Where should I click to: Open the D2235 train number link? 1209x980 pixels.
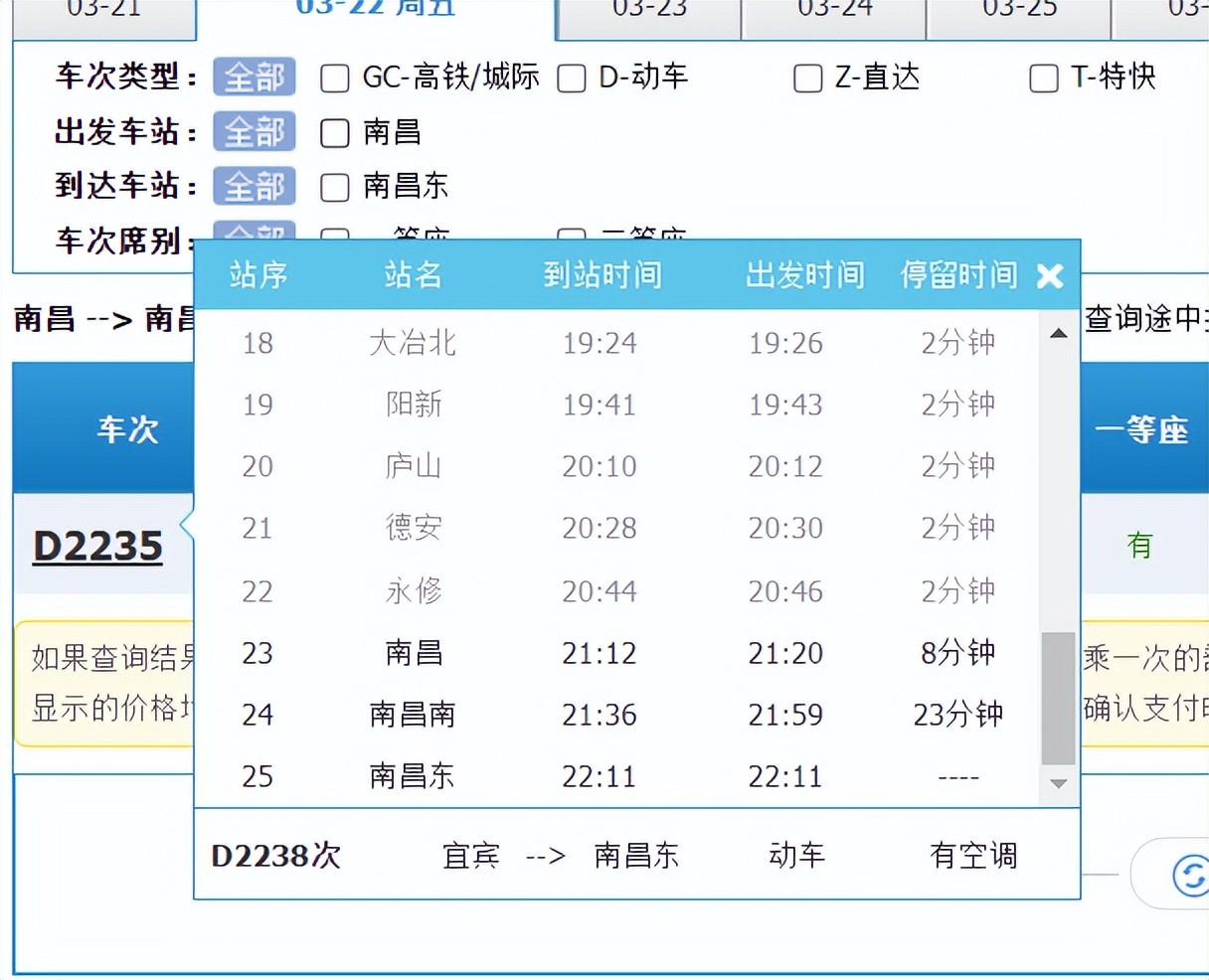[x=97, y=547]
